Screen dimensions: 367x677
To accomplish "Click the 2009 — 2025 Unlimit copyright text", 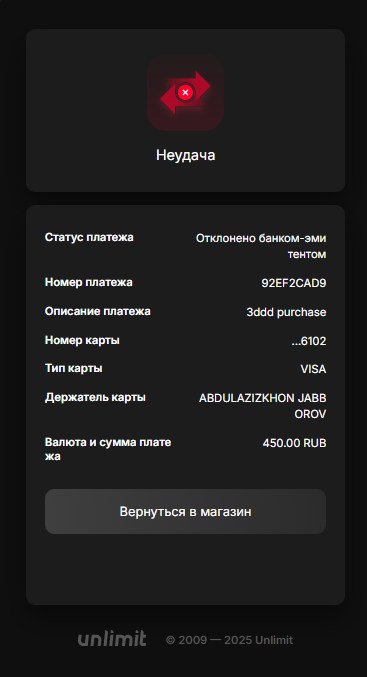I will click(229, 640).
